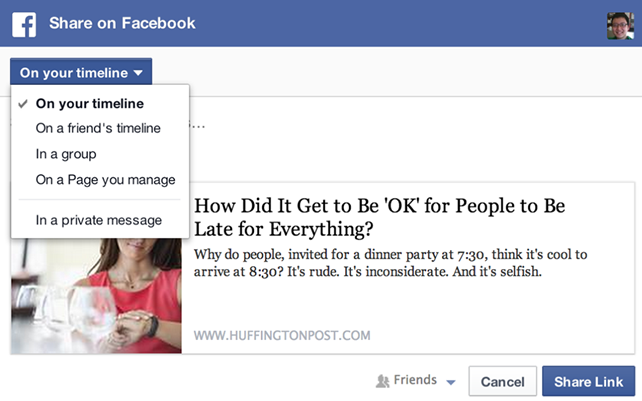Click the friends audience people icon
Screen dimensions: 642x401
(x=381, y=381)
